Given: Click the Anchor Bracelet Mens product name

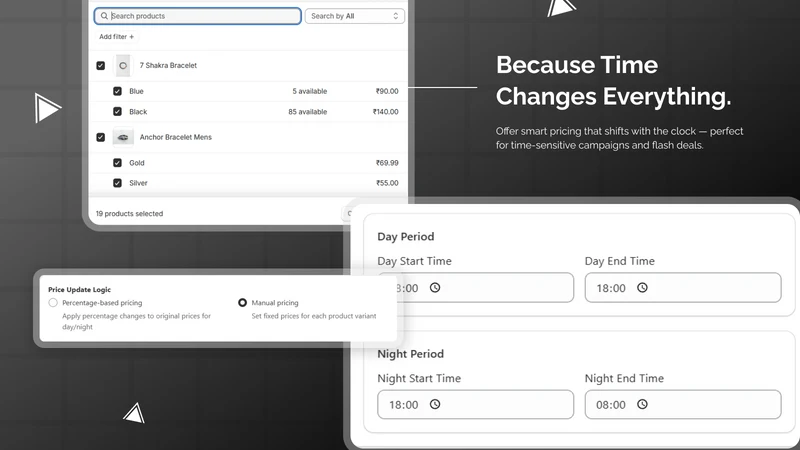Looking at the screenshot, I should (x=176, y=137).
